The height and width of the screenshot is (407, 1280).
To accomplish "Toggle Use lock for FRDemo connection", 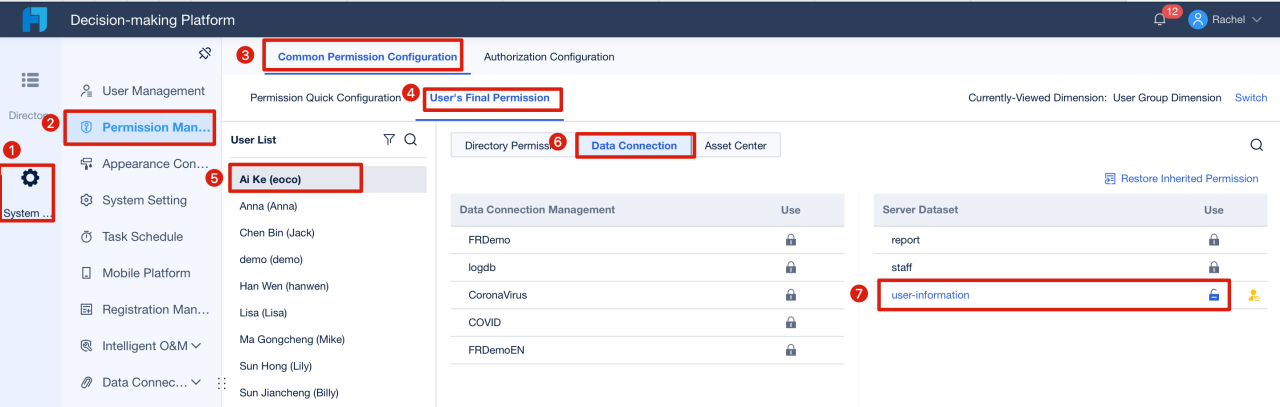I will (790, 240).
